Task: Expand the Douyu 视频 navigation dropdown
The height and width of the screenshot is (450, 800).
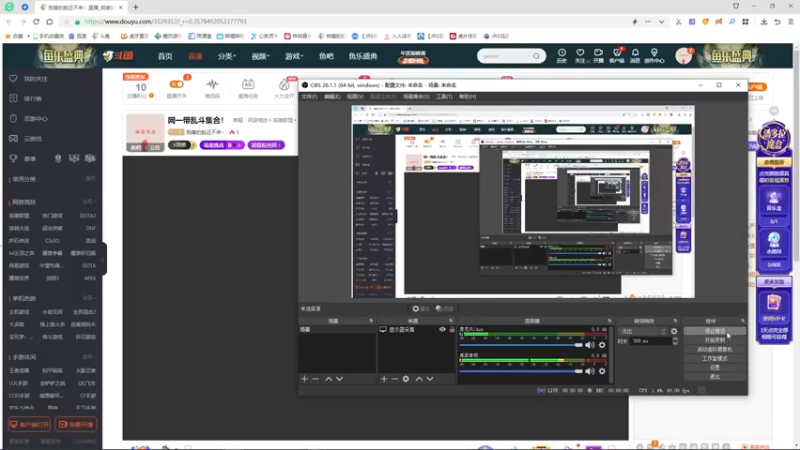Action: [x=260, y=56]
